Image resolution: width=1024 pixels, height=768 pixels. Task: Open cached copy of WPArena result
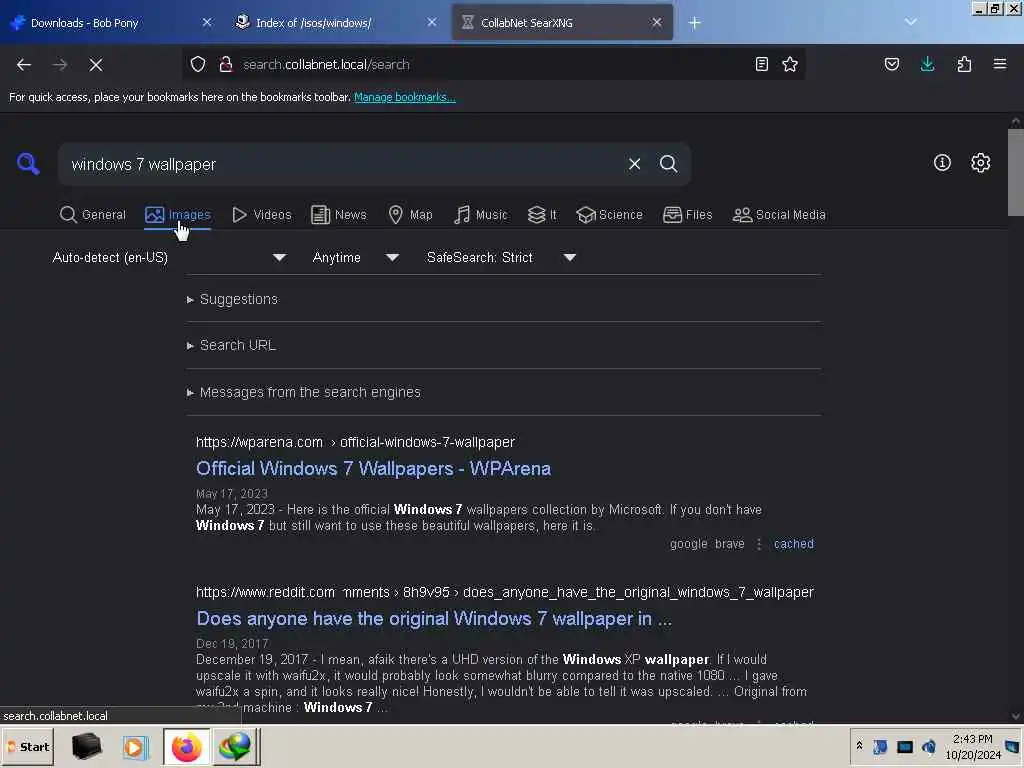(x=793, y=543)
